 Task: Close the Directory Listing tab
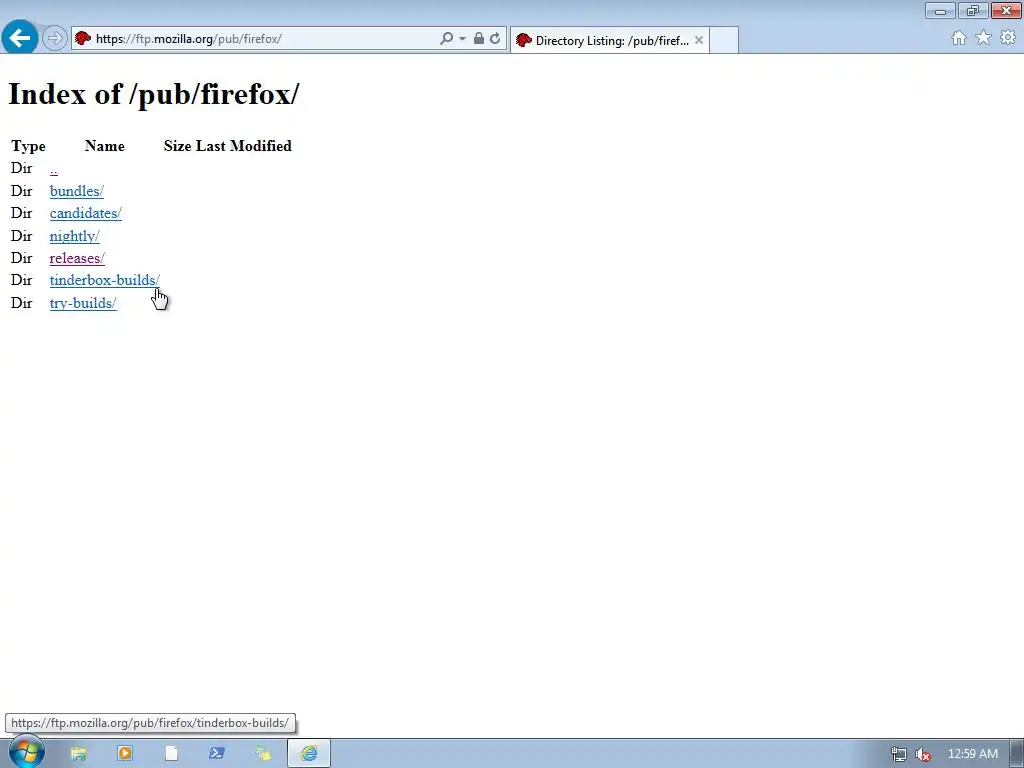click(699, 40)
